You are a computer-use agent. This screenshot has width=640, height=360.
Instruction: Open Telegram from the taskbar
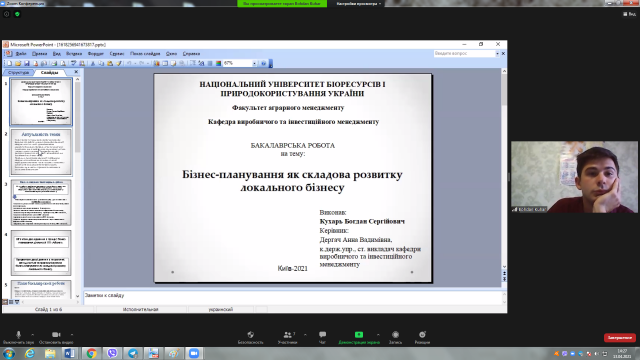(133, 353)
